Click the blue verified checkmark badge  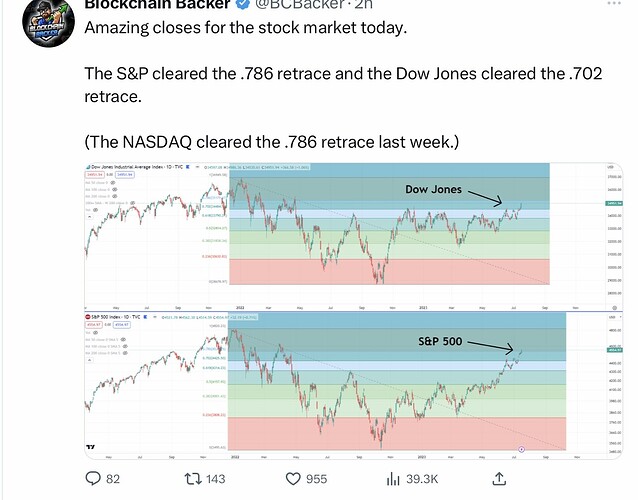coord(243,4)
